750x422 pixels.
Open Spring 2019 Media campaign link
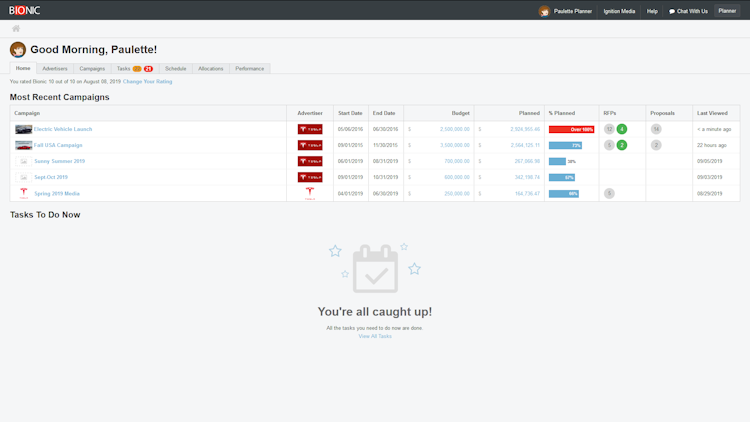point(57,194)
